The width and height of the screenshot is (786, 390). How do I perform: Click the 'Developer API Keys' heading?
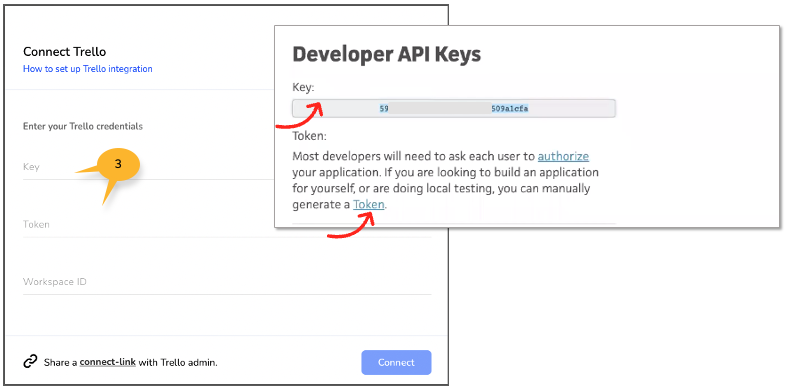(x=386, y=54)
